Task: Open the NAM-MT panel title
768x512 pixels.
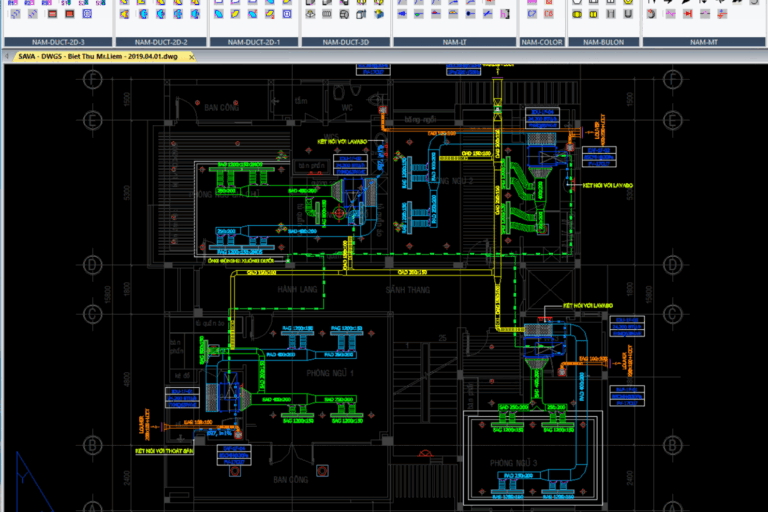Action: (704, 42)
